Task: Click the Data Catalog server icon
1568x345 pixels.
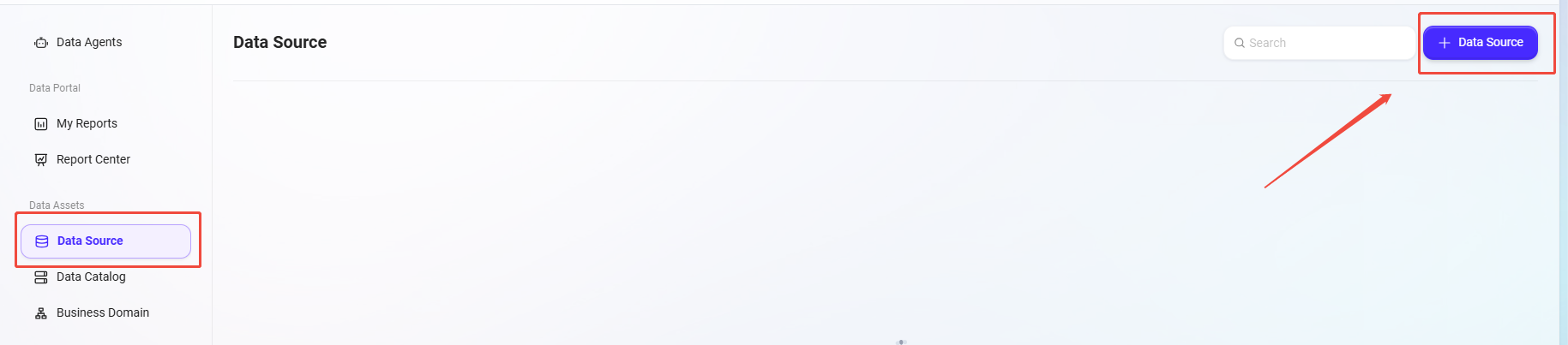Action: 40,277
